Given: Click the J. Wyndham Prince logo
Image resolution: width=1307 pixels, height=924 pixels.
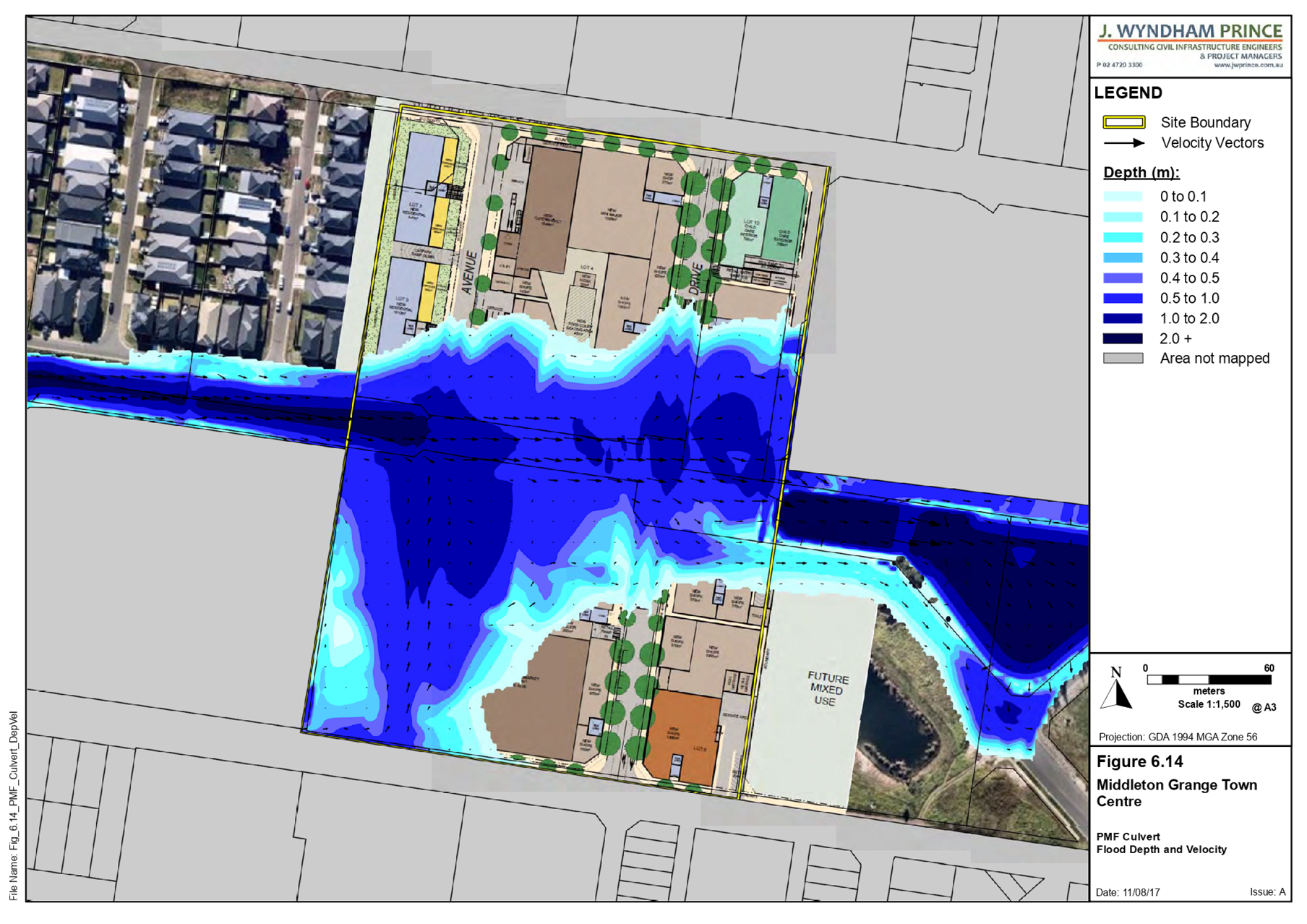Looking at the screenshot, I should 1190,46.
